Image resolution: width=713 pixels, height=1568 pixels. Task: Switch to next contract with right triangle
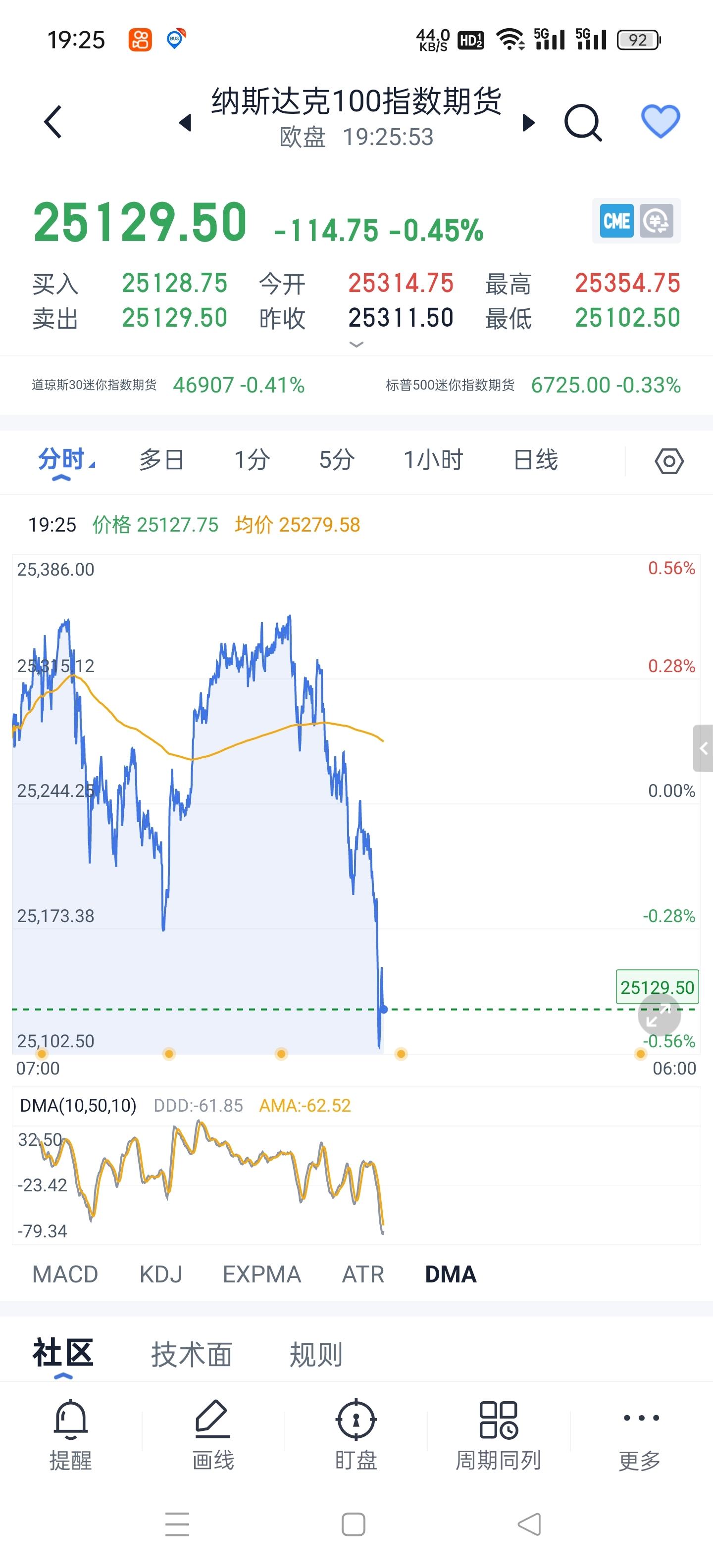pos(528,123)
